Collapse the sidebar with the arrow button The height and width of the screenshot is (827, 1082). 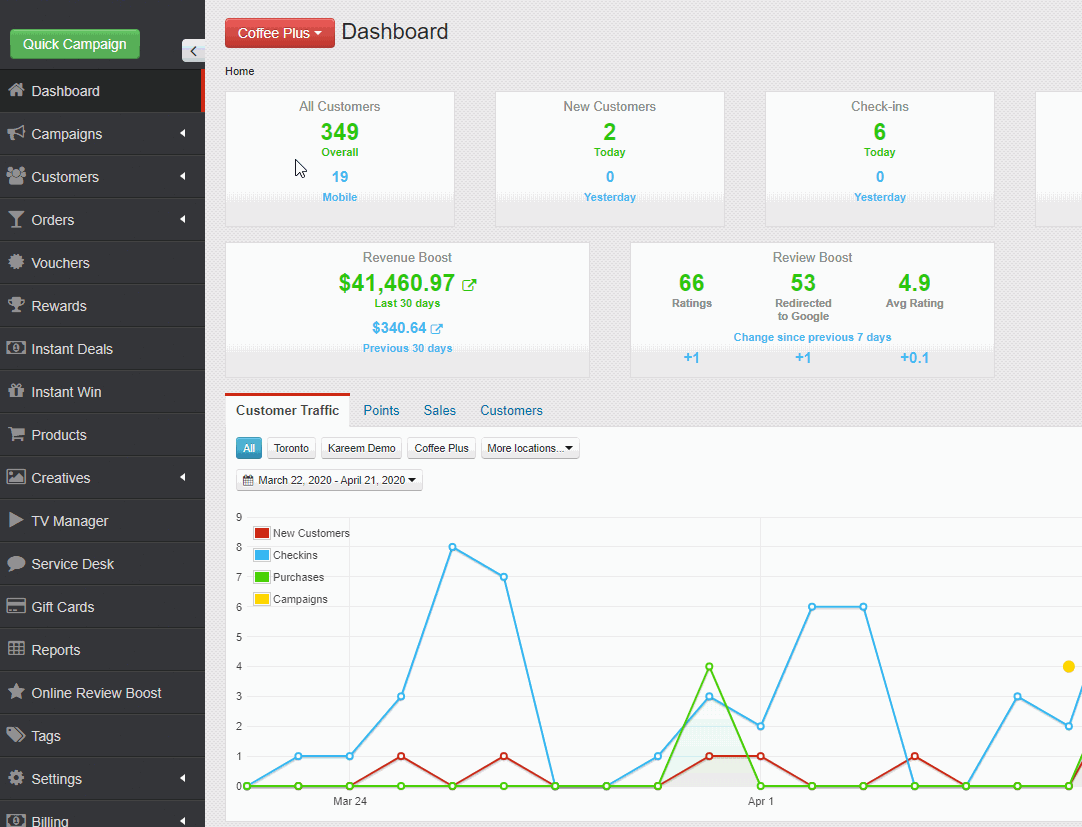[194, 51]
